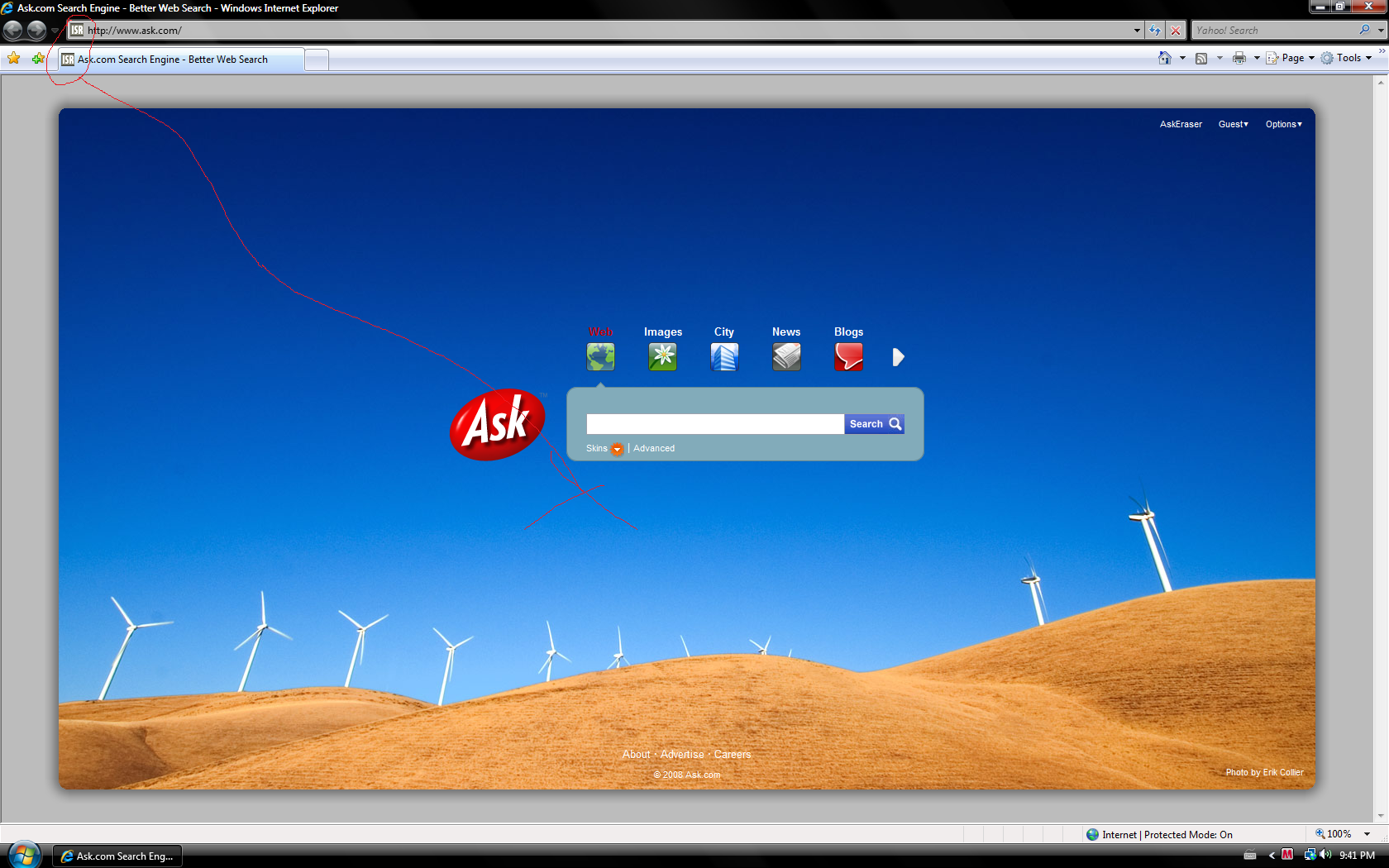Image resolution: width=1389 pixels, height=868 pixels.
Task: Open the recent pages dropdown arrow
Action: coord(55,31)
